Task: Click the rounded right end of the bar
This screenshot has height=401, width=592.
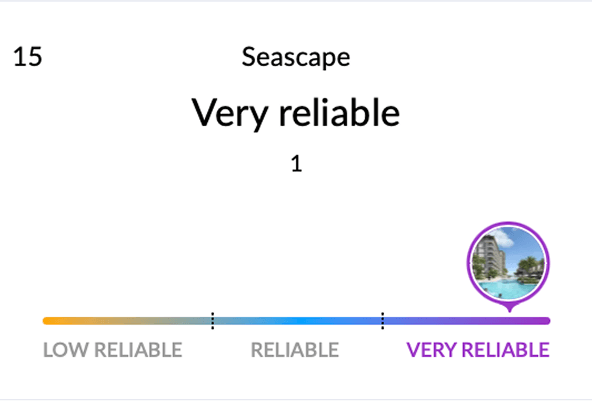Action: tap(547, 321)
